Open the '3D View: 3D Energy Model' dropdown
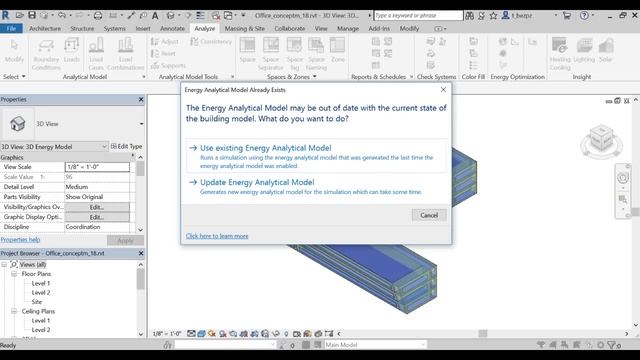The width and height of the screenshot is (640, 360). (104, 147)
